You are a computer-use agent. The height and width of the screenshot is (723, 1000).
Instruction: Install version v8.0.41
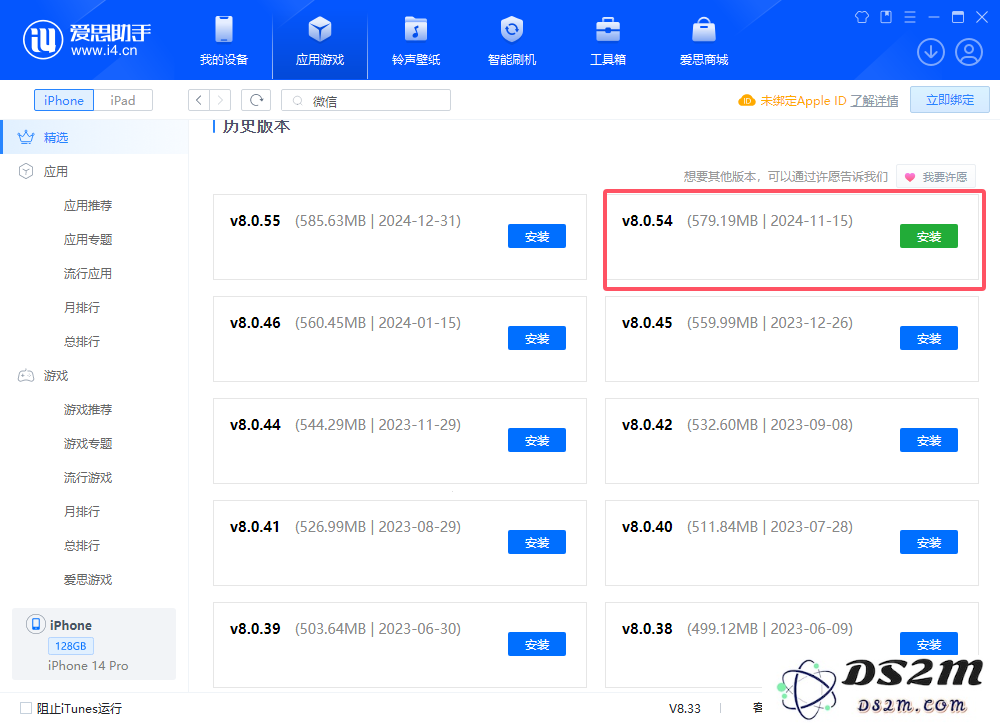pyautogui.click(x=537, y=543)
